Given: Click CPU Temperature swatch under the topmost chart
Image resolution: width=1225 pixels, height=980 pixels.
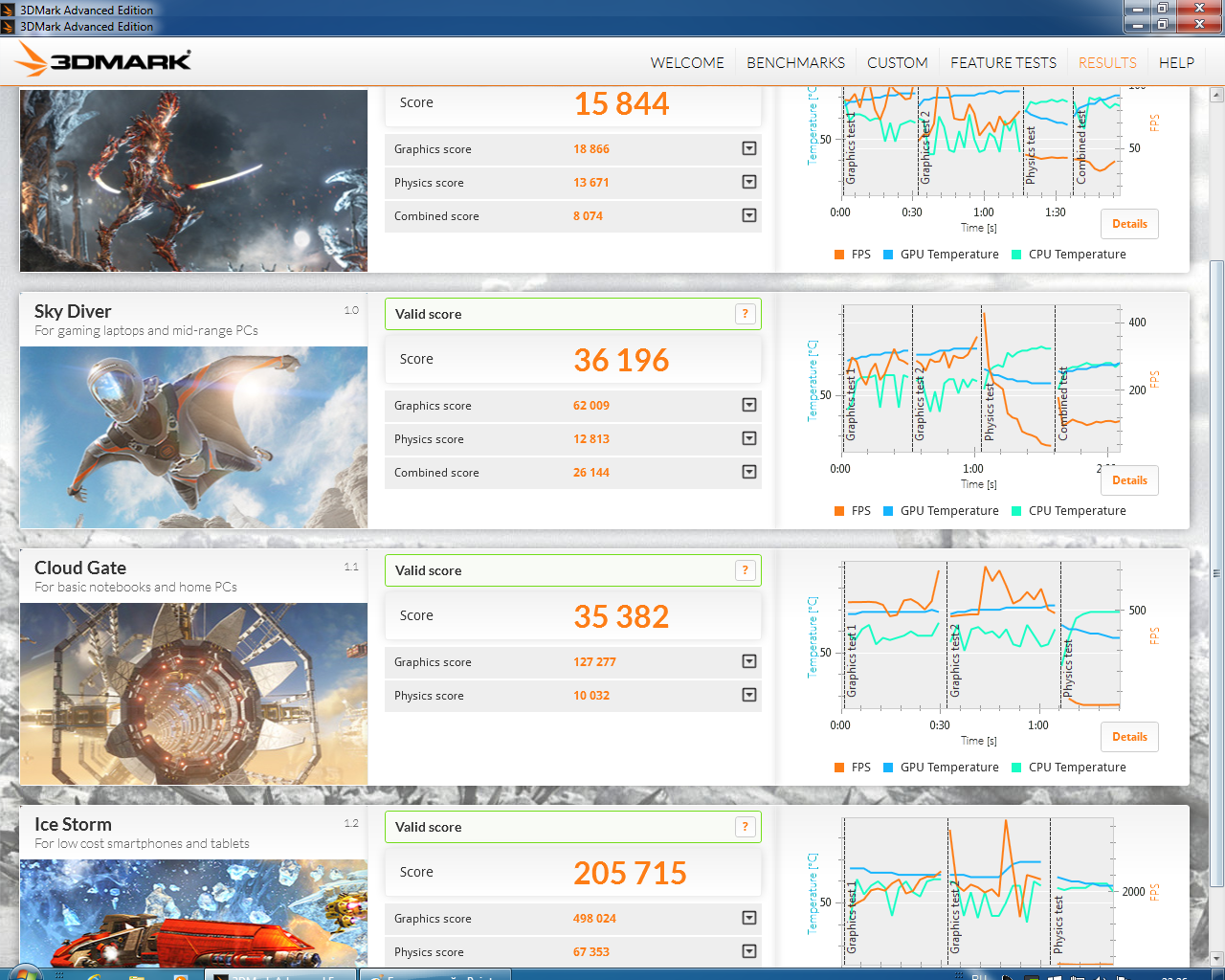Looking at the screenshot, I should pos(1016,255).
